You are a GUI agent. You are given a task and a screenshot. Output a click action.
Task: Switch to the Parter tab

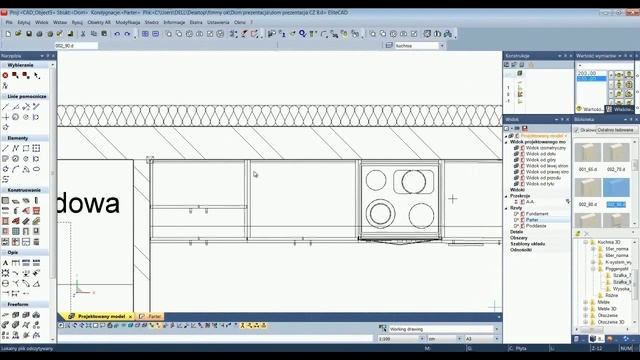[x=151, y=316]
